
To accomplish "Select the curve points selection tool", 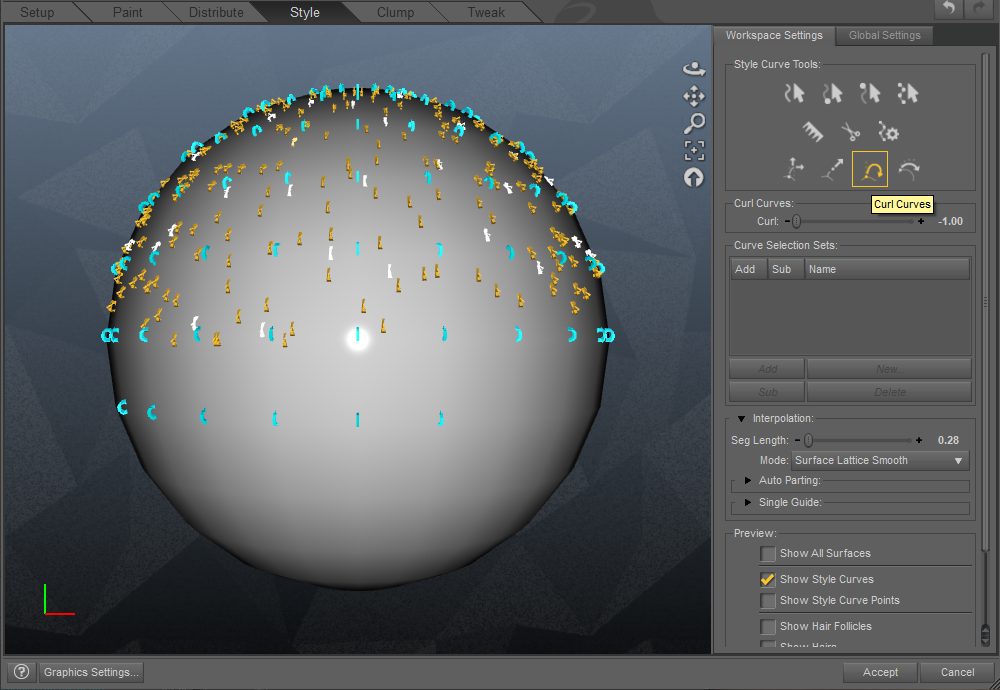I will [x=908, y=94].
